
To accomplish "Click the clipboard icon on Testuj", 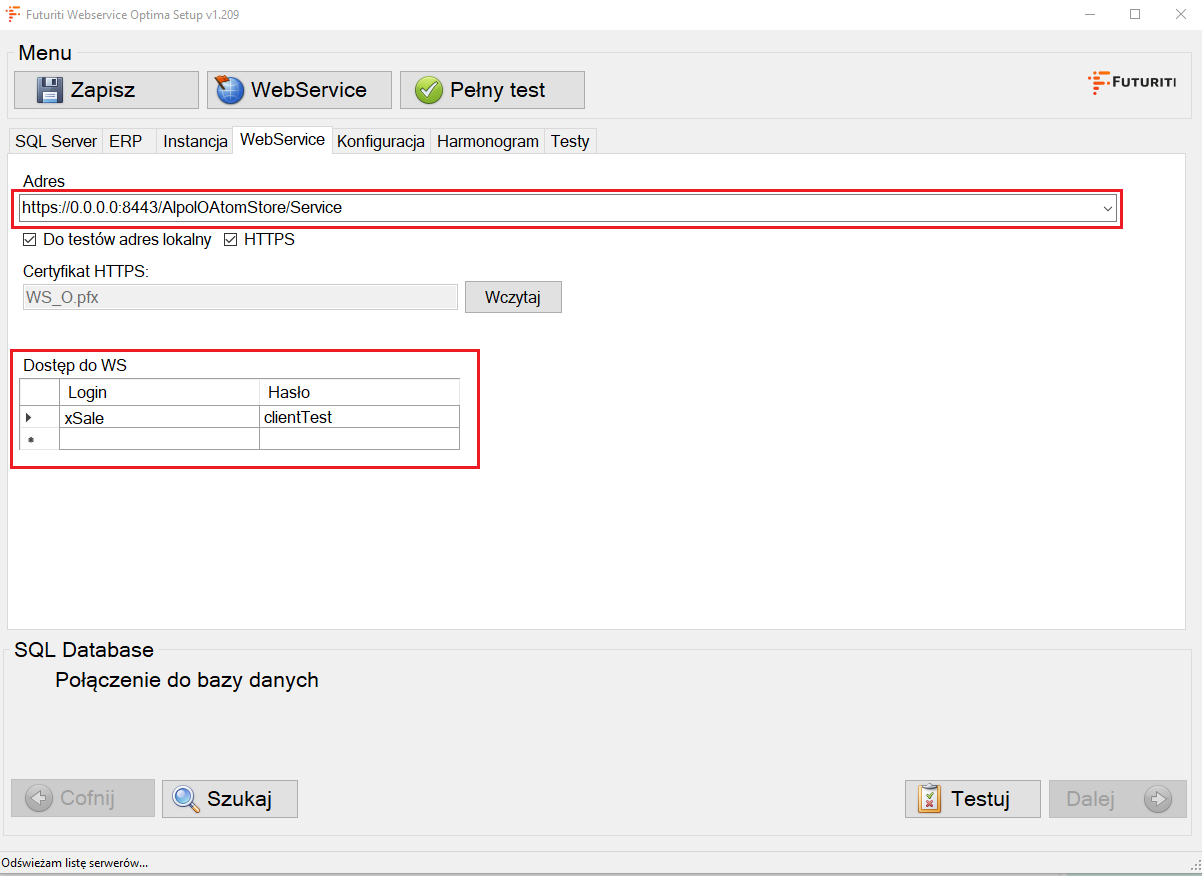I will (929, 799).
